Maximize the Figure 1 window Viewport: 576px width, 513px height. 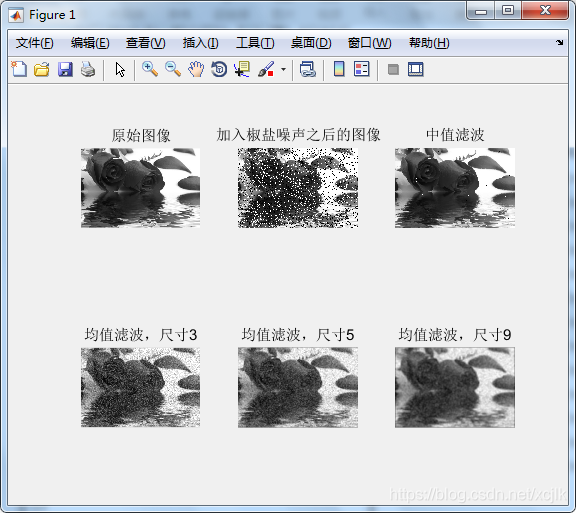pyautogui.click(x=508, y=11)
